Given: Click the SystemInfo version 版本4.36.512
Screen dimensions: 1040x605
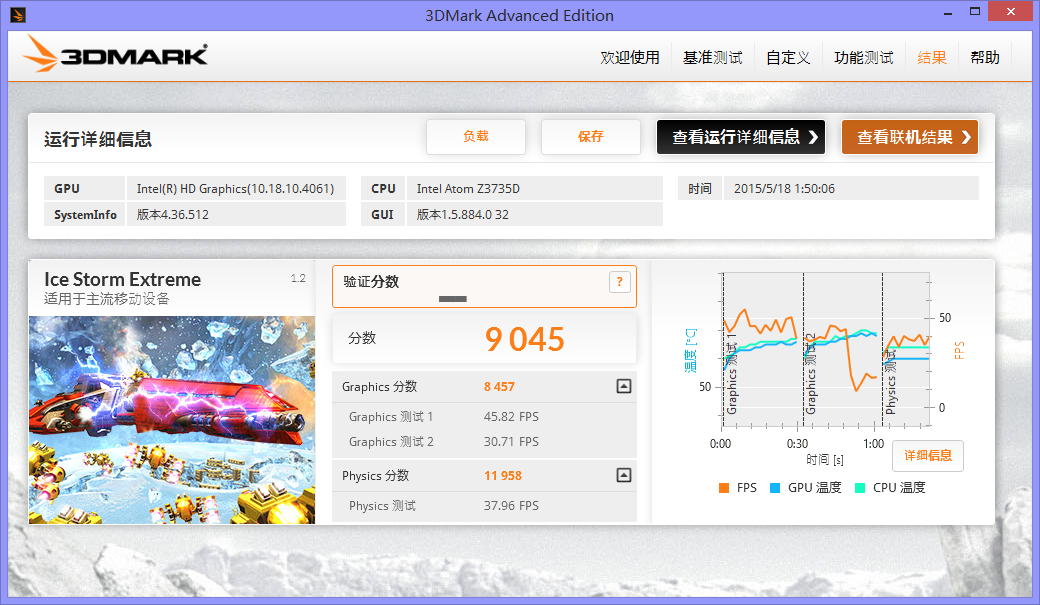Looking at the screenshot, I should pos(172,215).
